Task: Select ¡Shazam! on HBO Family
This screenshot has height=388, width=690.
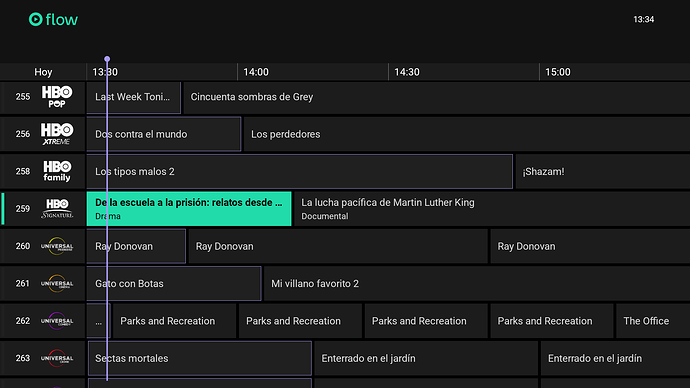Action: tap(603, 172)
